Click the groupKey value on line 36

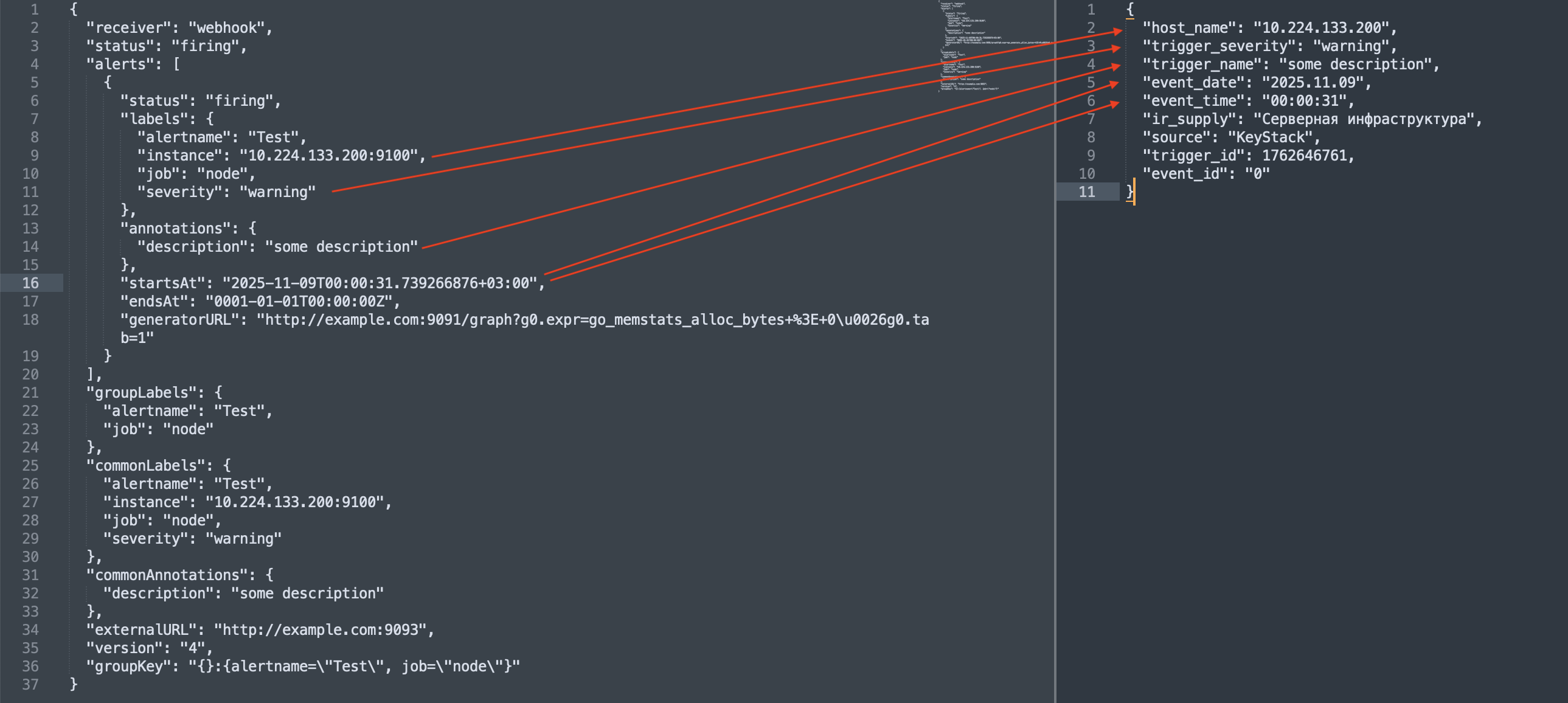pyautogui.click(x=354, y=666)
